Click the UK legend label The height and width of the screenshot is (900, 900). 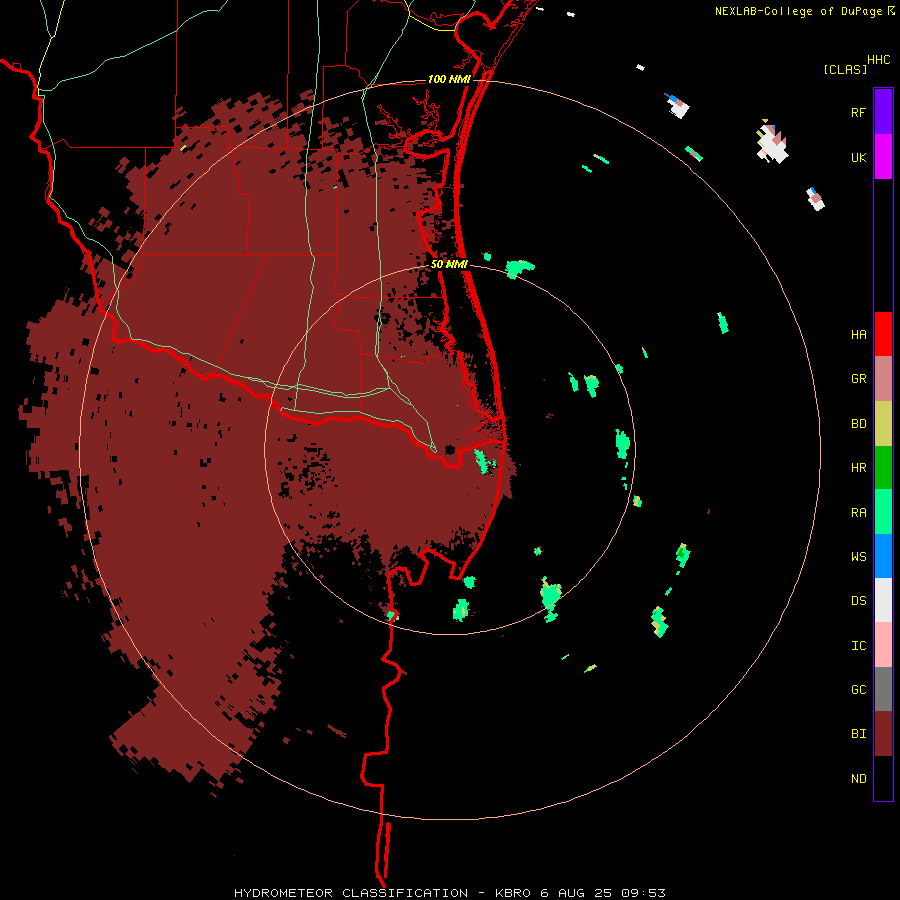coord(859,157)
